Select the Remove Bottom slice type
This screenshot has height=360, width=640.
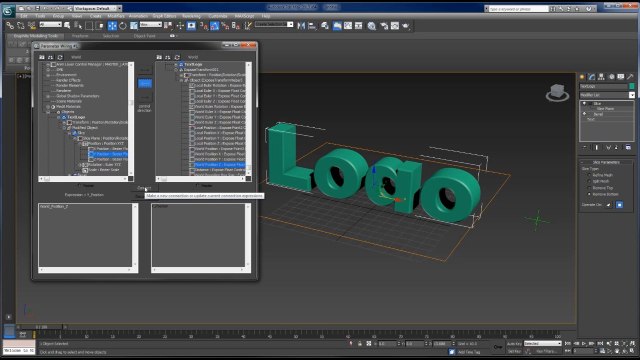(x=589, y=194)
